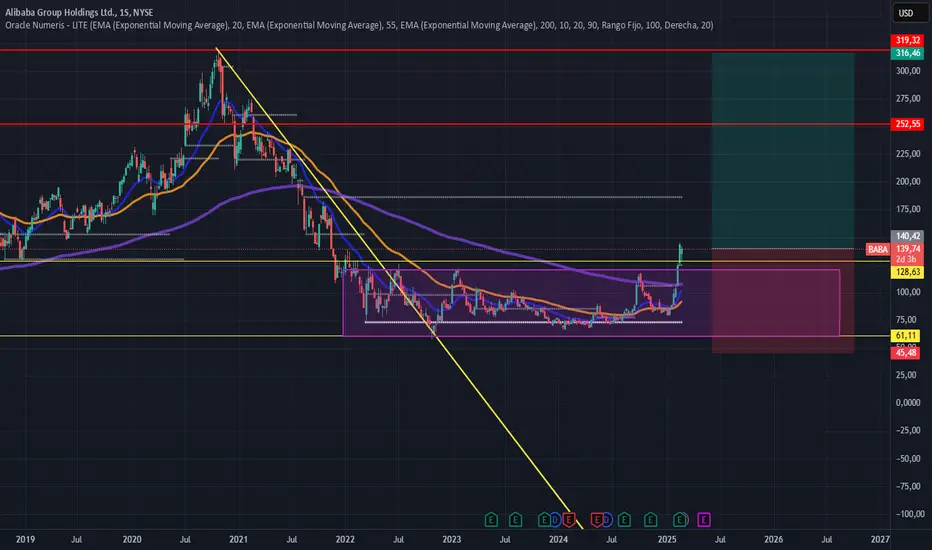This screenshot has height=550, width=932.
Task: Select the BABA price label tag
Action: coord(878,249)
